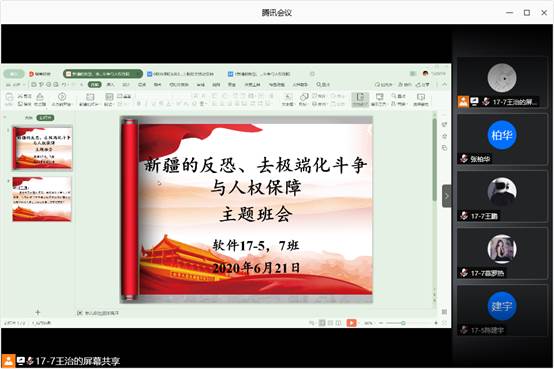The height and width of the screenshot is (369, 554).
Task: Select the 17-7王鹏 participant video tile
Action: [502, 196]
